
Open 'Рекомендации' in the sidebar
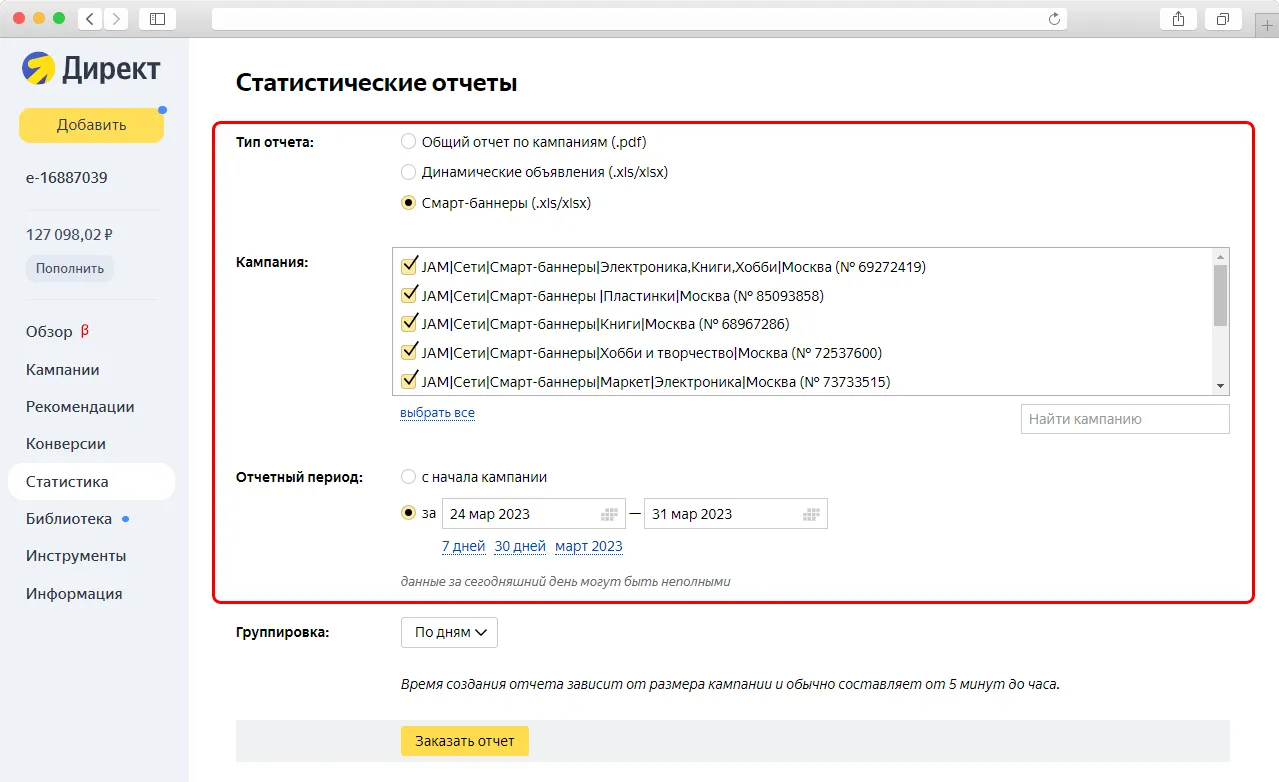(x=80, y=407)
